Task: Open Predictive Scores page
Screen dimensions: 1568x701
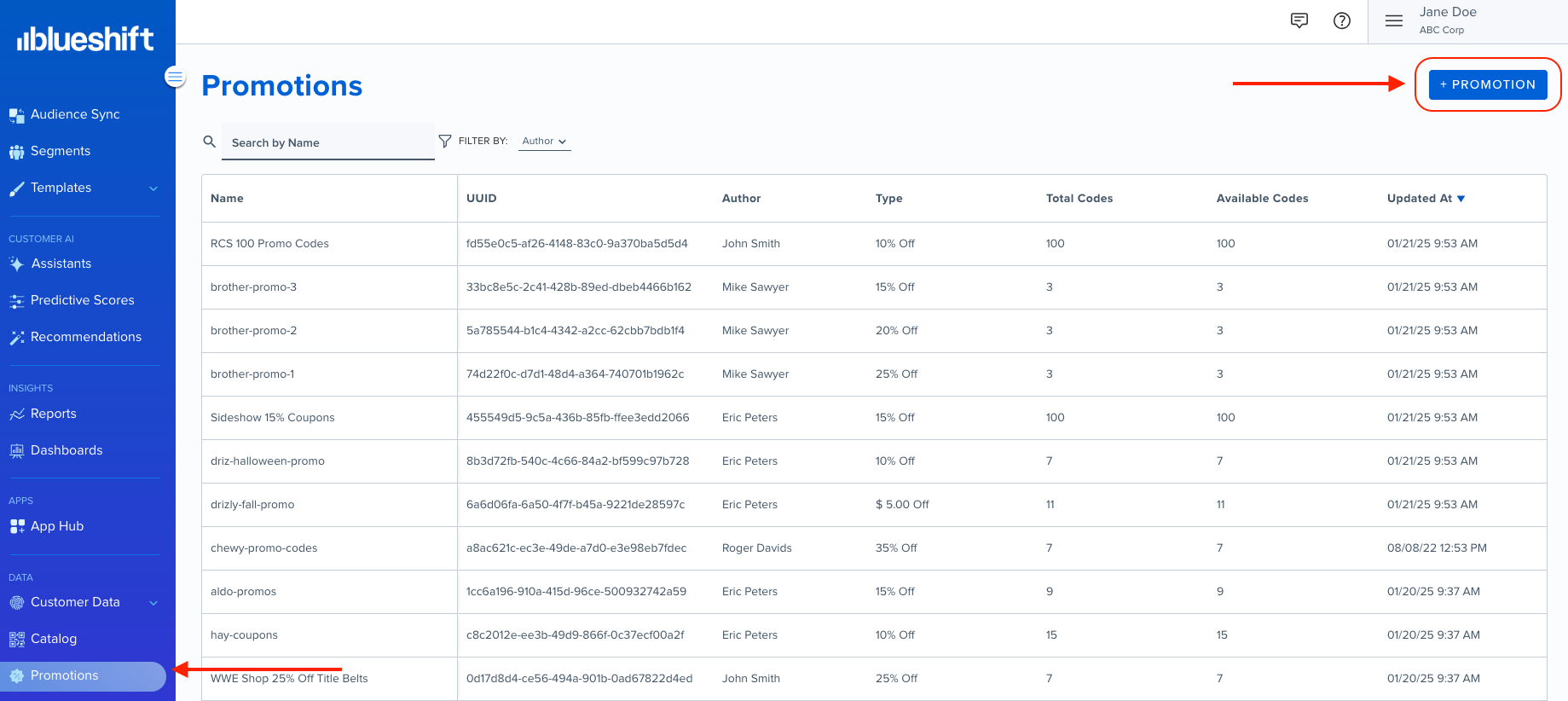Action: click(x=83, y=300)
